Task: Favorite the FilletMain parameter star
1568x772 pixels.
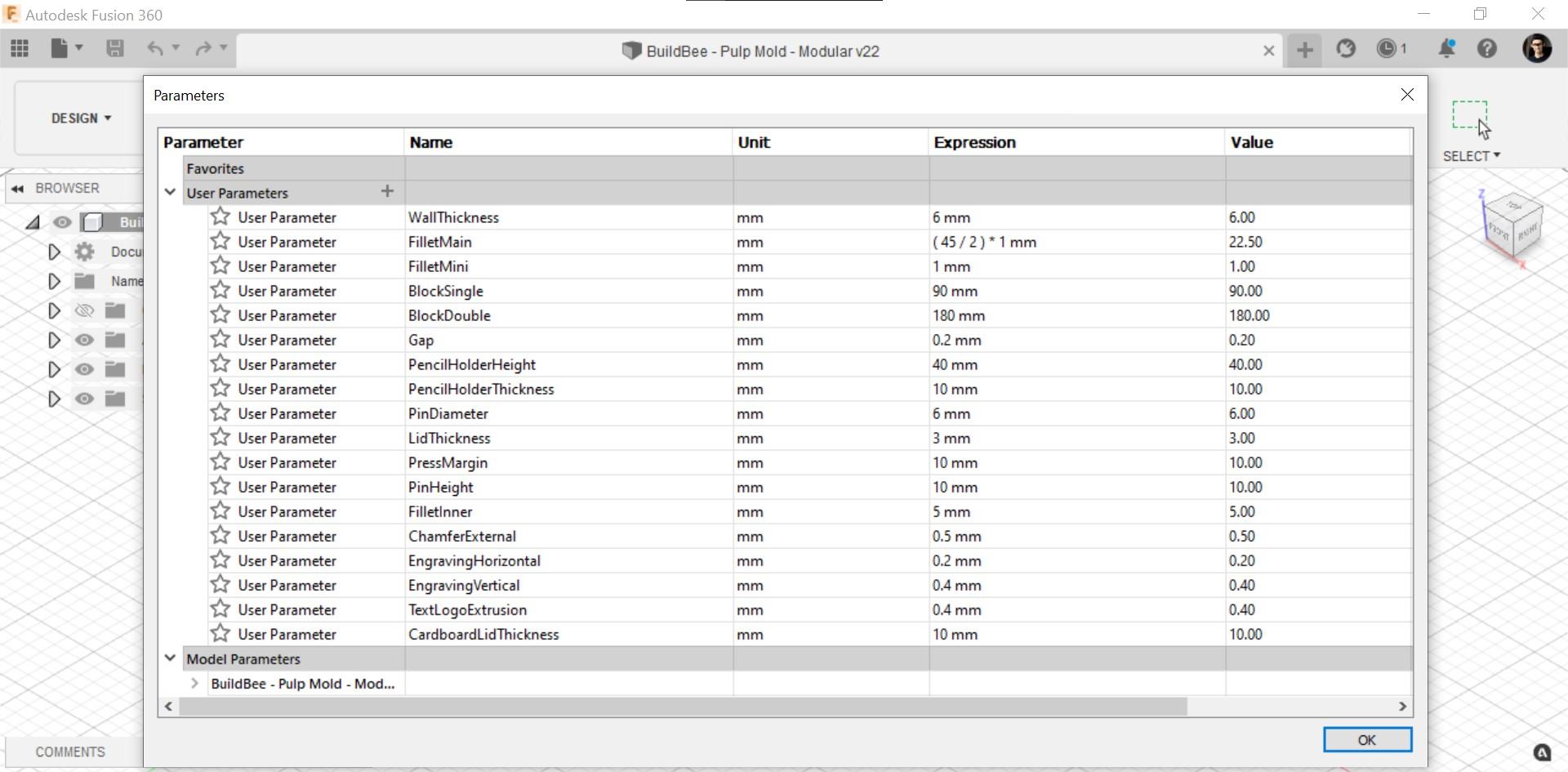Action: [x=220, y=241]
